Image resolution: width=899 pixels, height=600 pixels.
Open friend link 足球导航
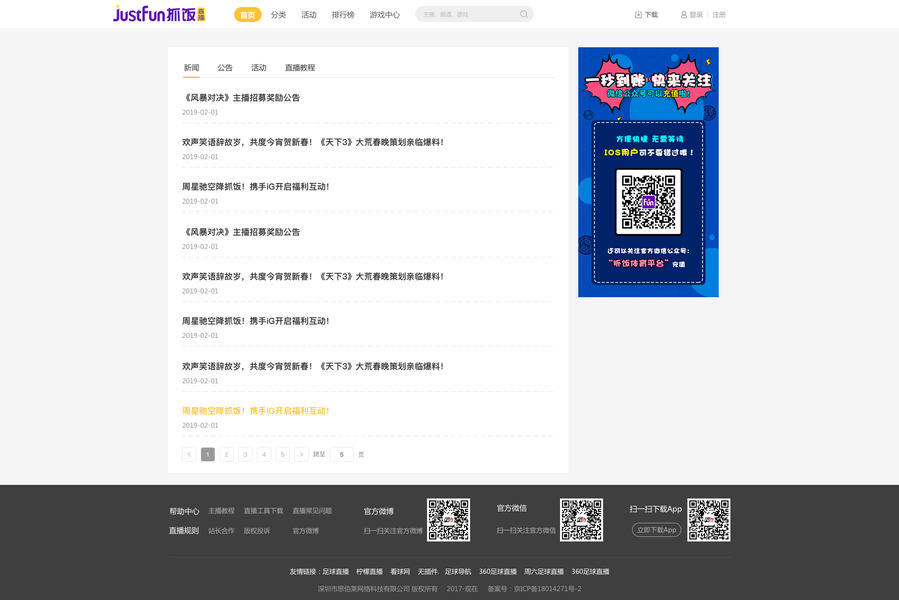click(x=458, y=571)
